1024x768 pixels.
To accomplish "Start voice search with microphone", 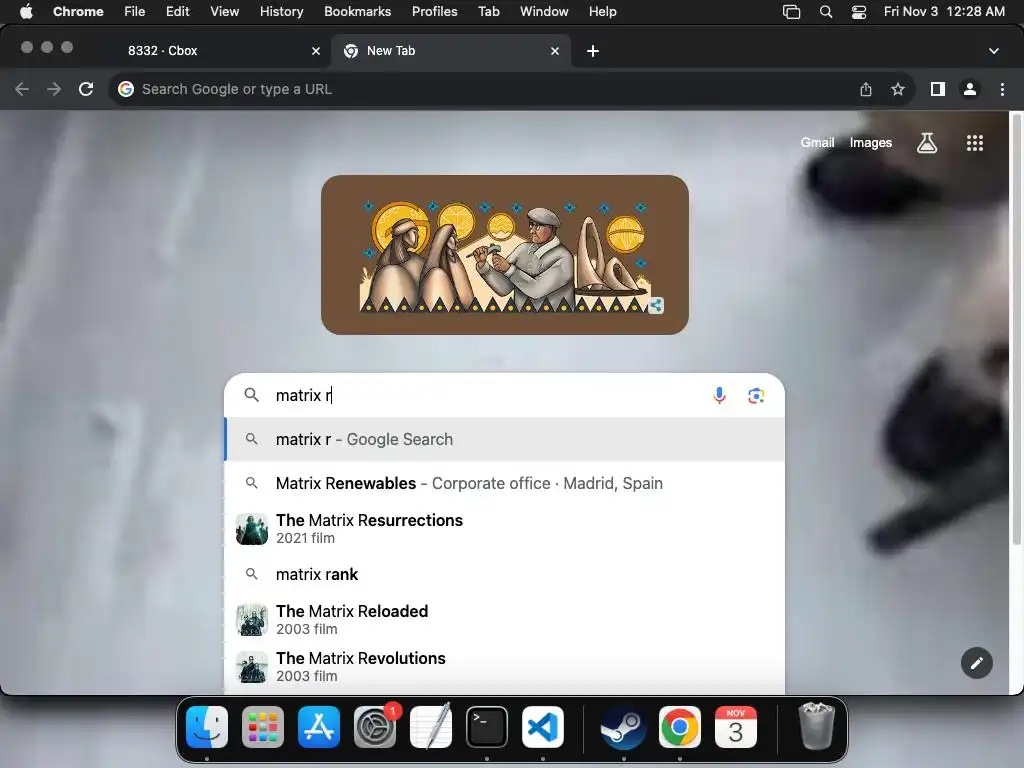I will click(x=719, y=395).
